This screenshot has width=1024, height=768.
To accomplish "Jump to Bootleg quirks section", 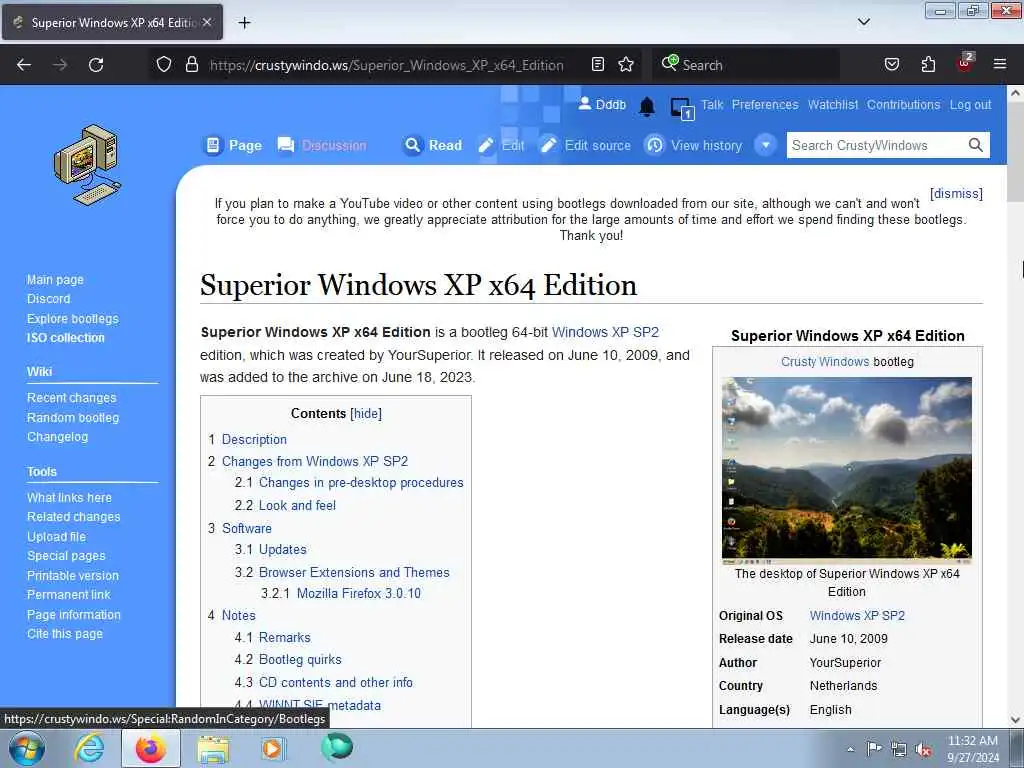I will [x=300, y=660].
